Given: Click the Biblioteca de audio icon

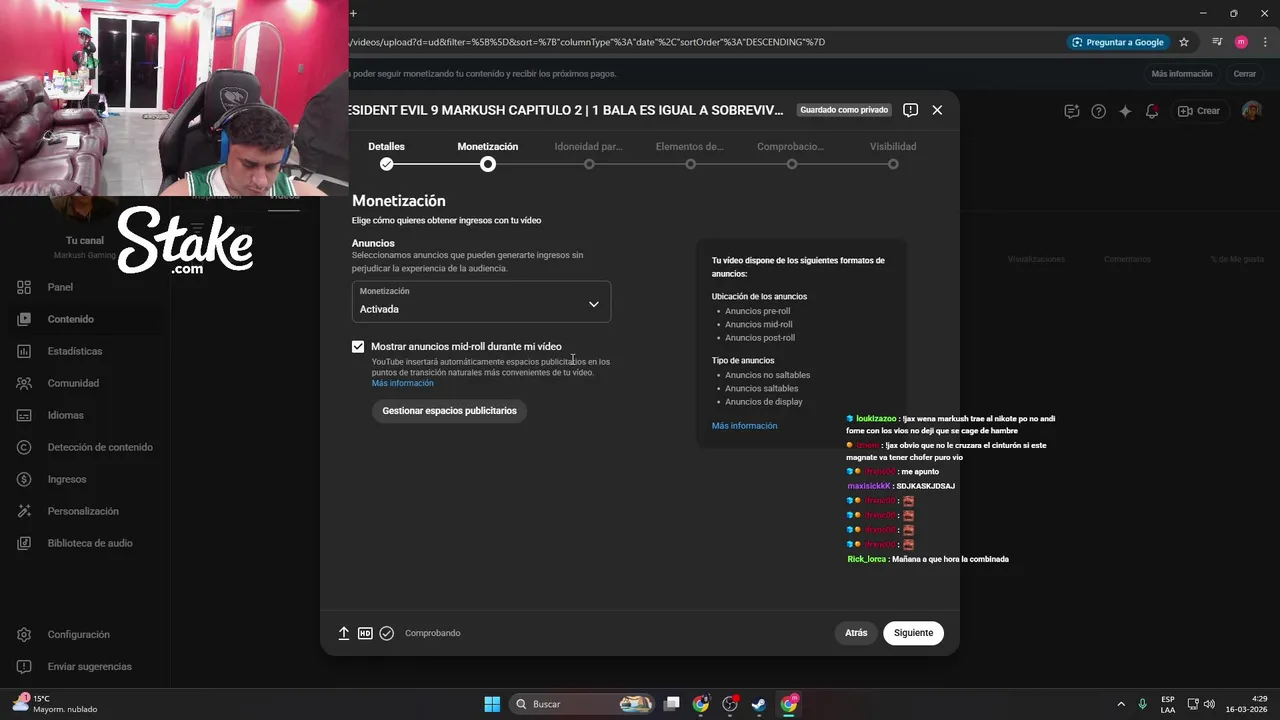Looking at the screenshot, I should click(x=24, y=543).
